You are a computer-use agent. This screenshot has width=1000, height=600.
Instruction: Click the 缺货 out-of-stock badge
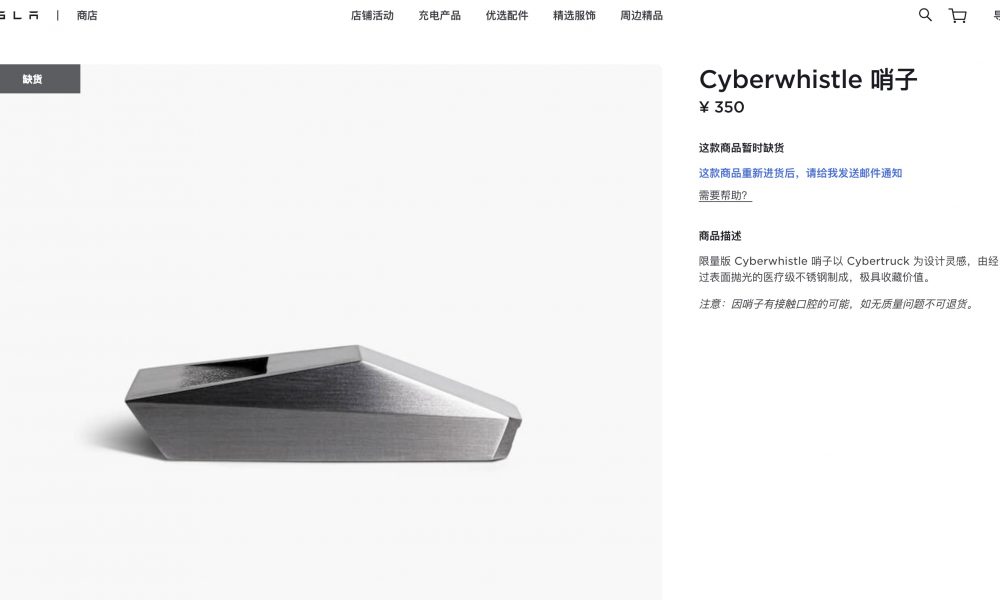33,79
